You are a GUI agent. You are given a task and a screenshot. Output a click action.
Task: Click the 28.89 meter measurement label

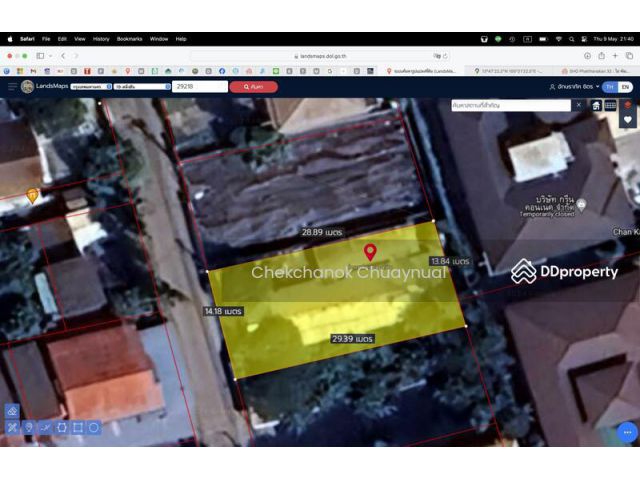click(322, 232)
